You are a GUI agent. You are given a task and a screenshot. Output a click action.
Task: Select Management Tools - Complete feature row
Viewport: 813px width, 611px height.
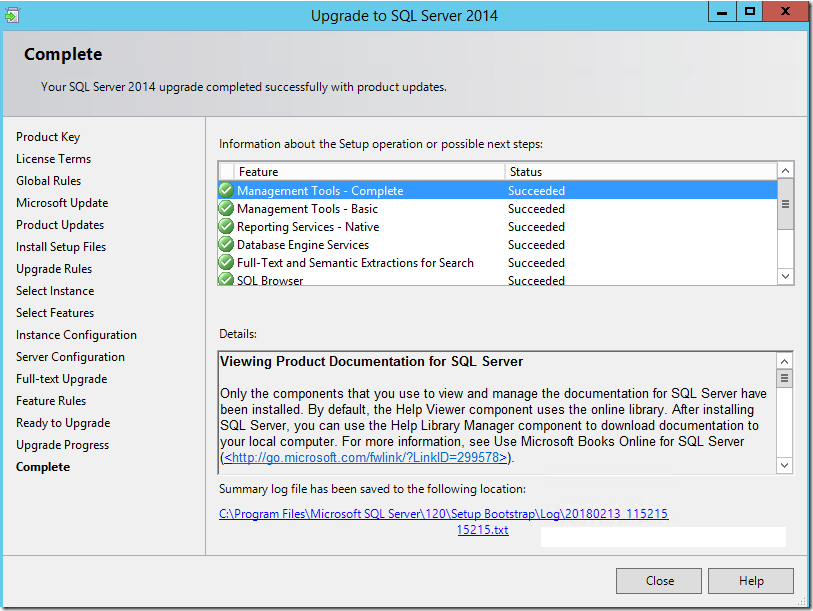pos(498,190)
